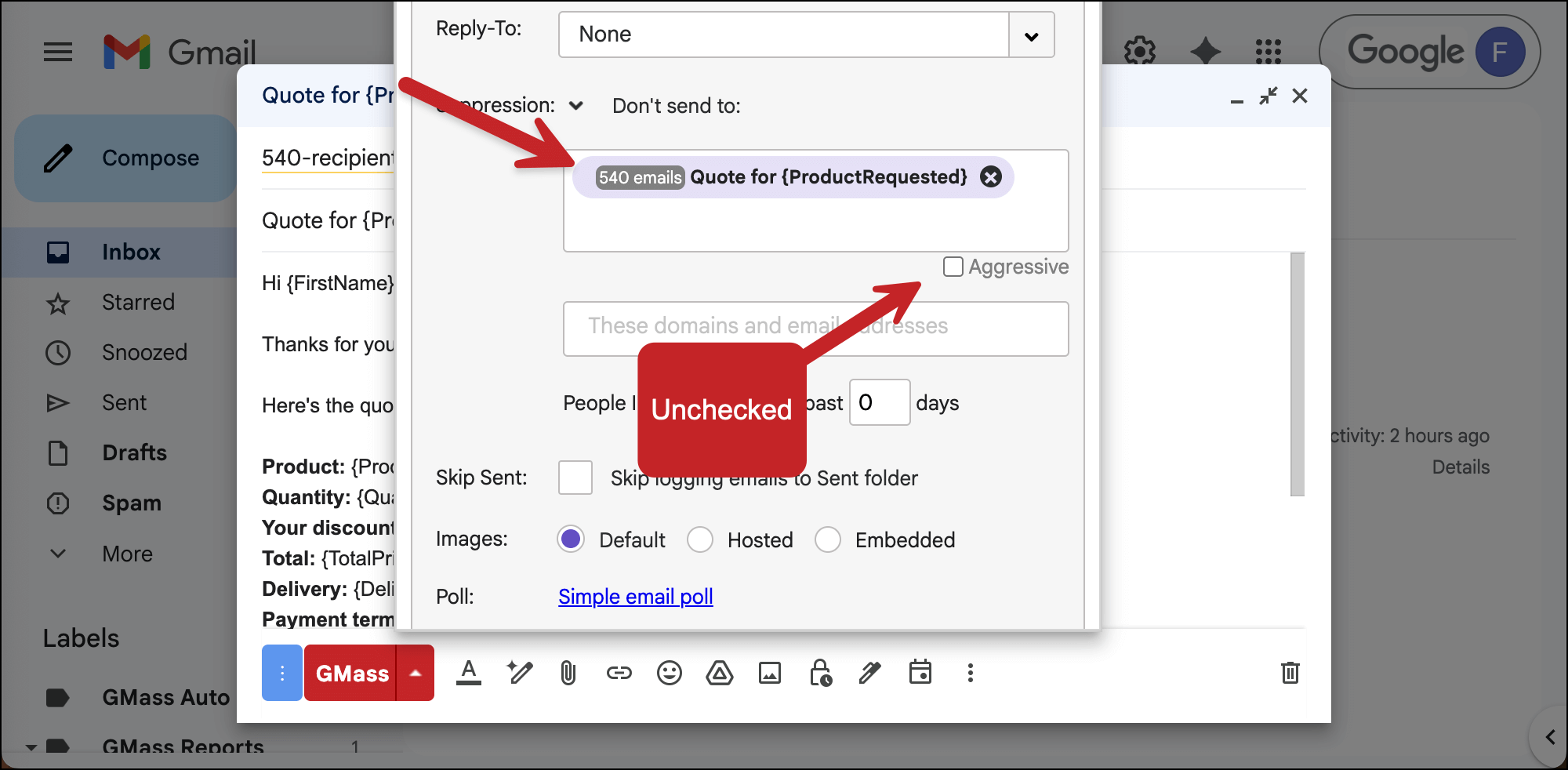The width and height of the screenshot is (1568, 770).
Task: Collapse the Suppression section chevron
Action: point(576,105)
